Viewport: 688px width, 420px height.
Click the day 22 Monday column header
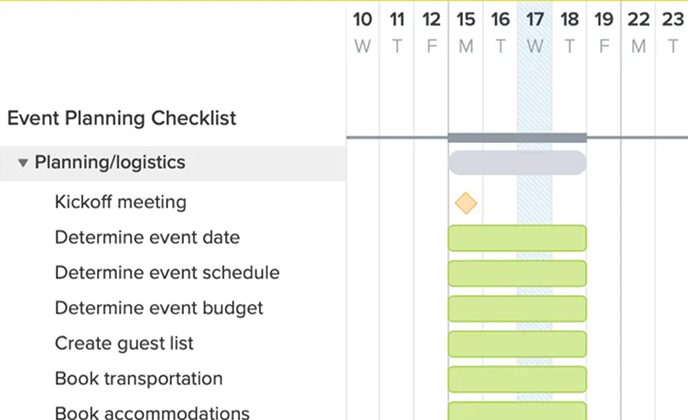(x=638, y=31)
